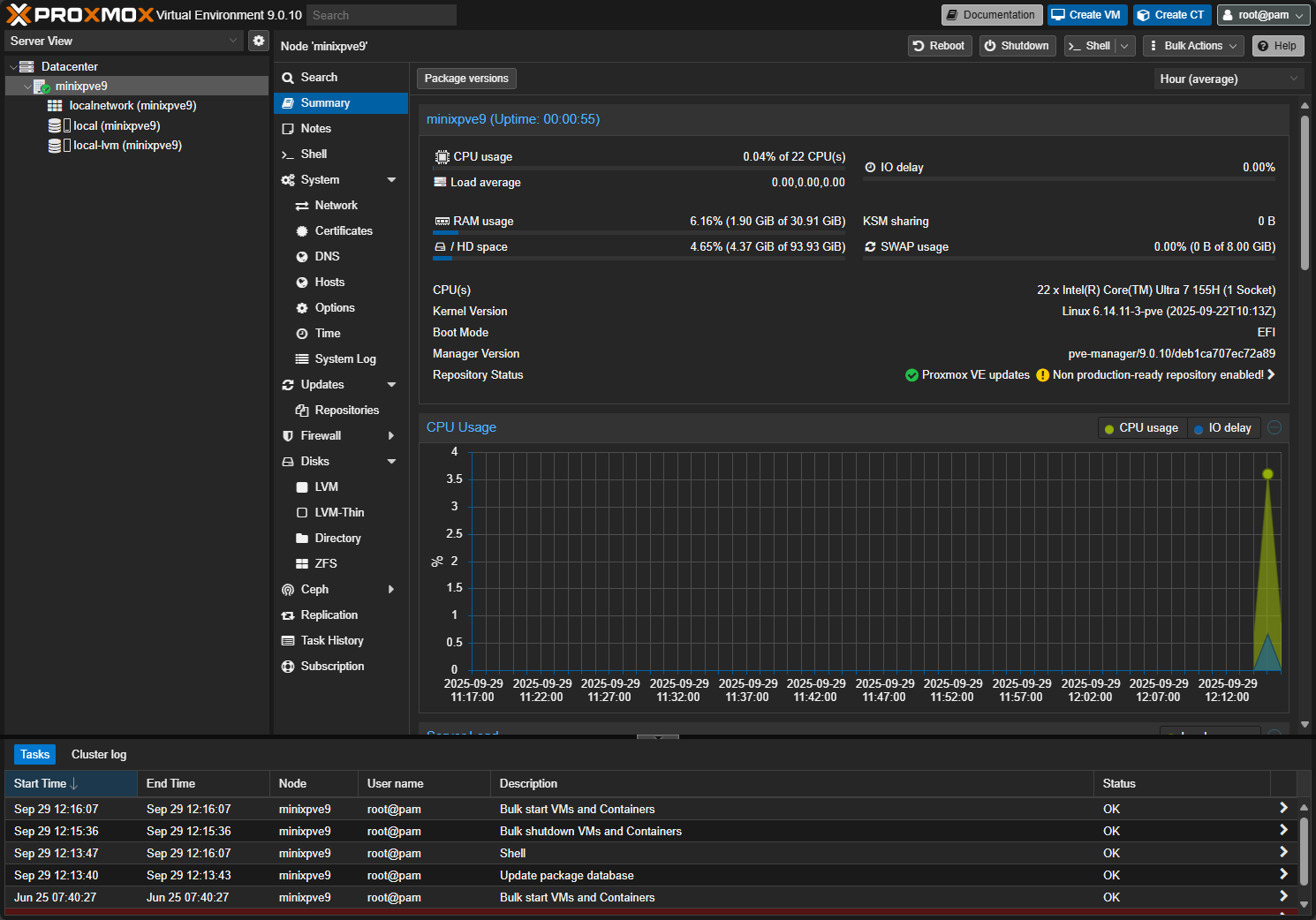The width and height of the screenshot is (1316, 920).
Task: Toggle the IO delay legend in chart
Action: tap(1223, 427)
